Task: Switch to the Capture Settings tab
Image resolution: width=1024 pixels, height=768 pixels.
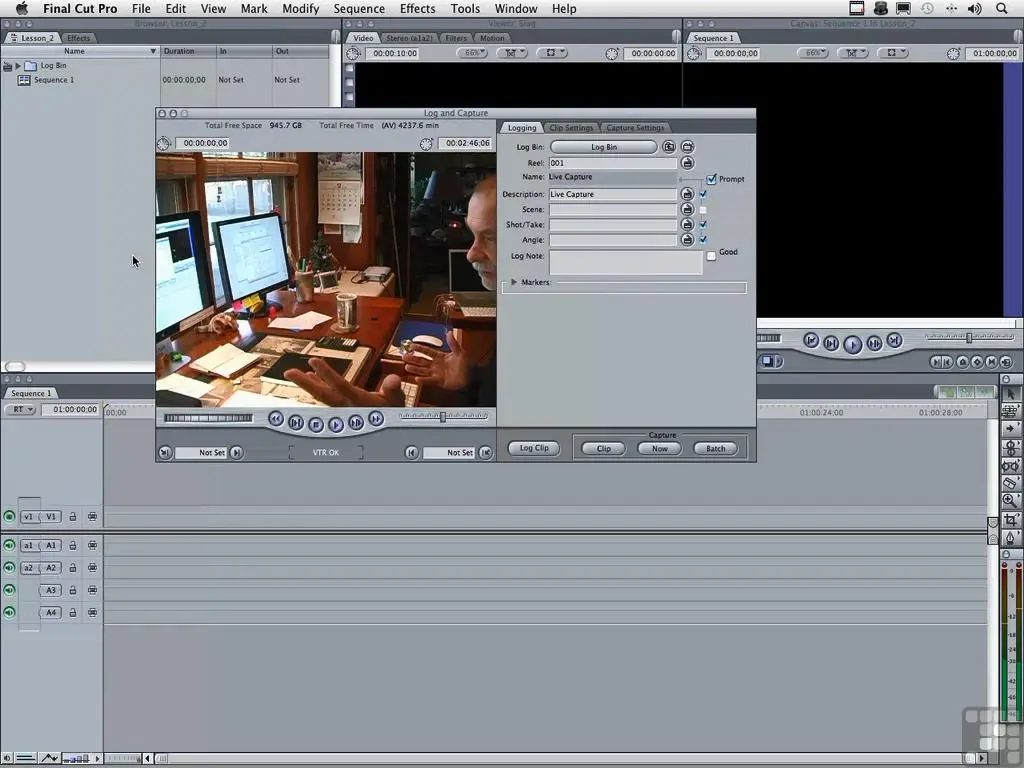Action: click(x=635, y=128)
